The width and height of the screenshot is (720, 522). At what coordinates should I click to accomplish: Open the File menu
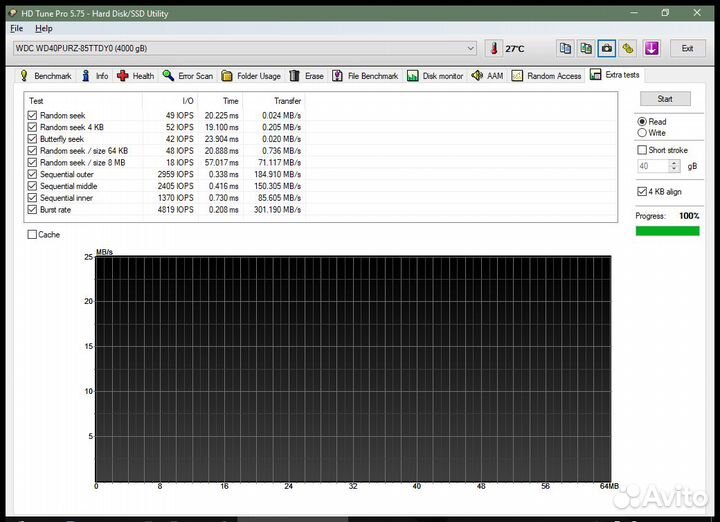(17, 29)
